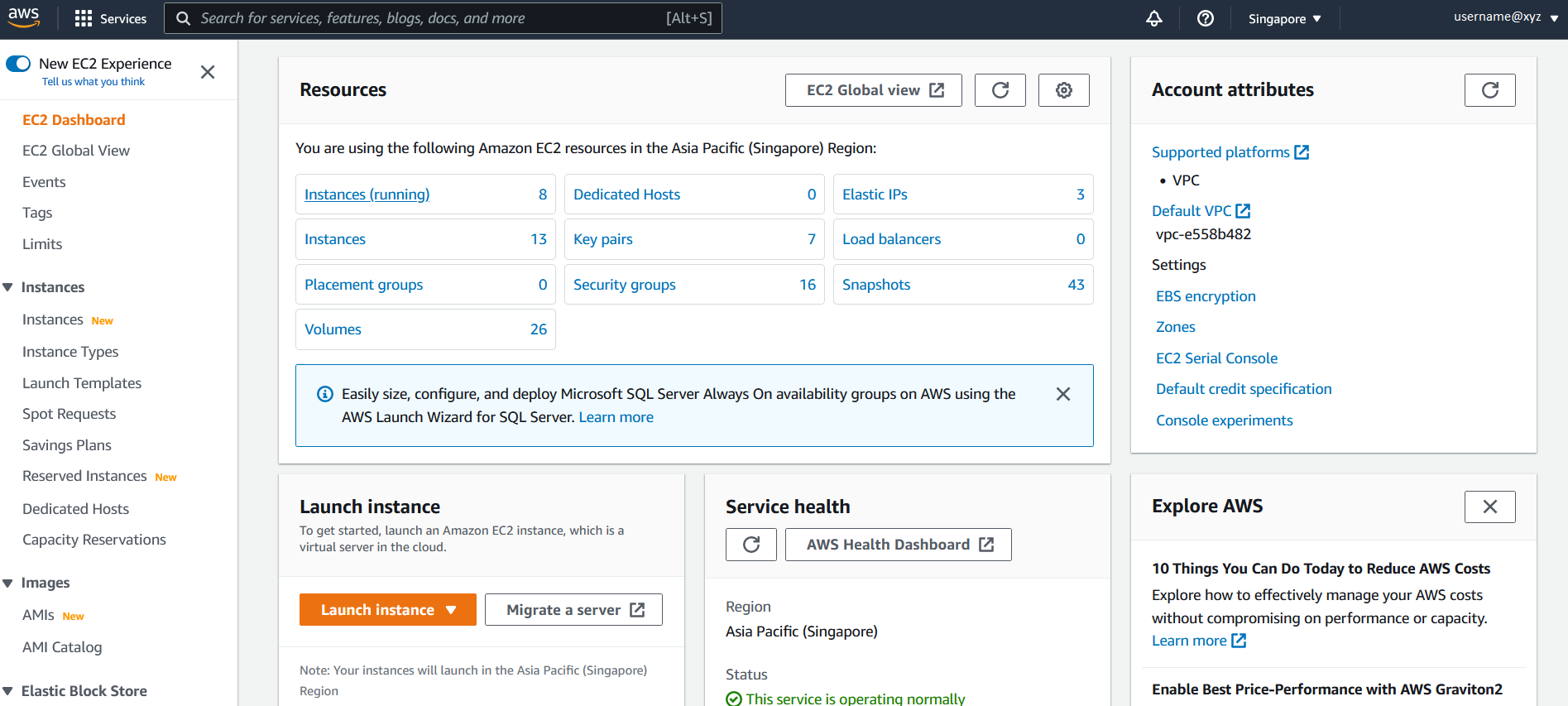The image size is (1568, 706).
Task: Select EC2 Dashboard in the sidebar
Action: point(74,120)
